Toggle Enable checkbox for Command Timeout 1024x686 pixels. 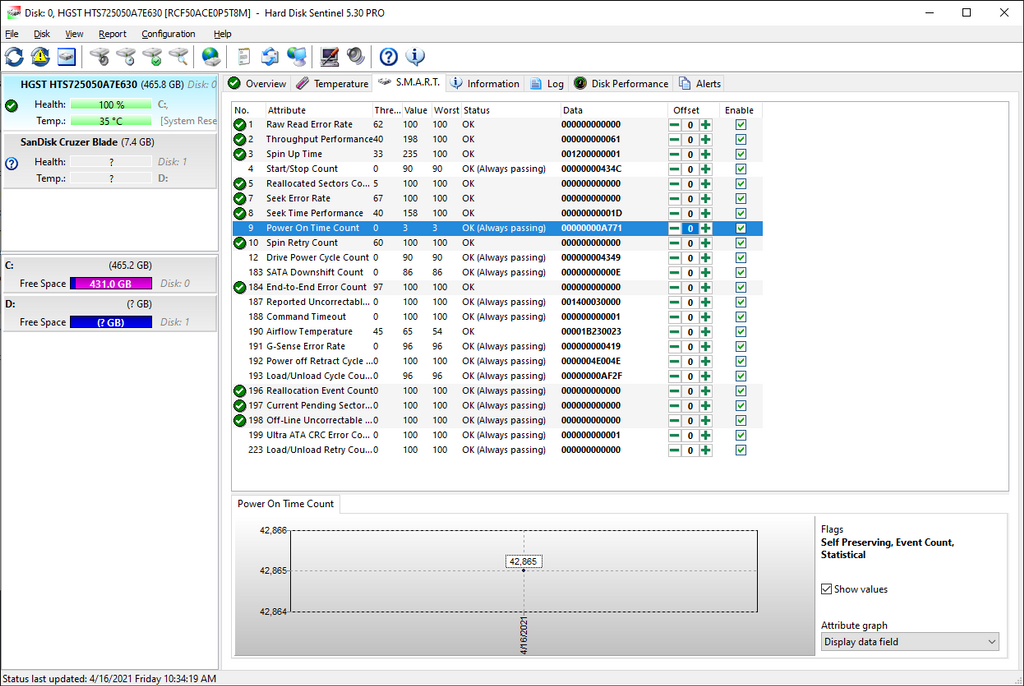click(x=741, y=317)
